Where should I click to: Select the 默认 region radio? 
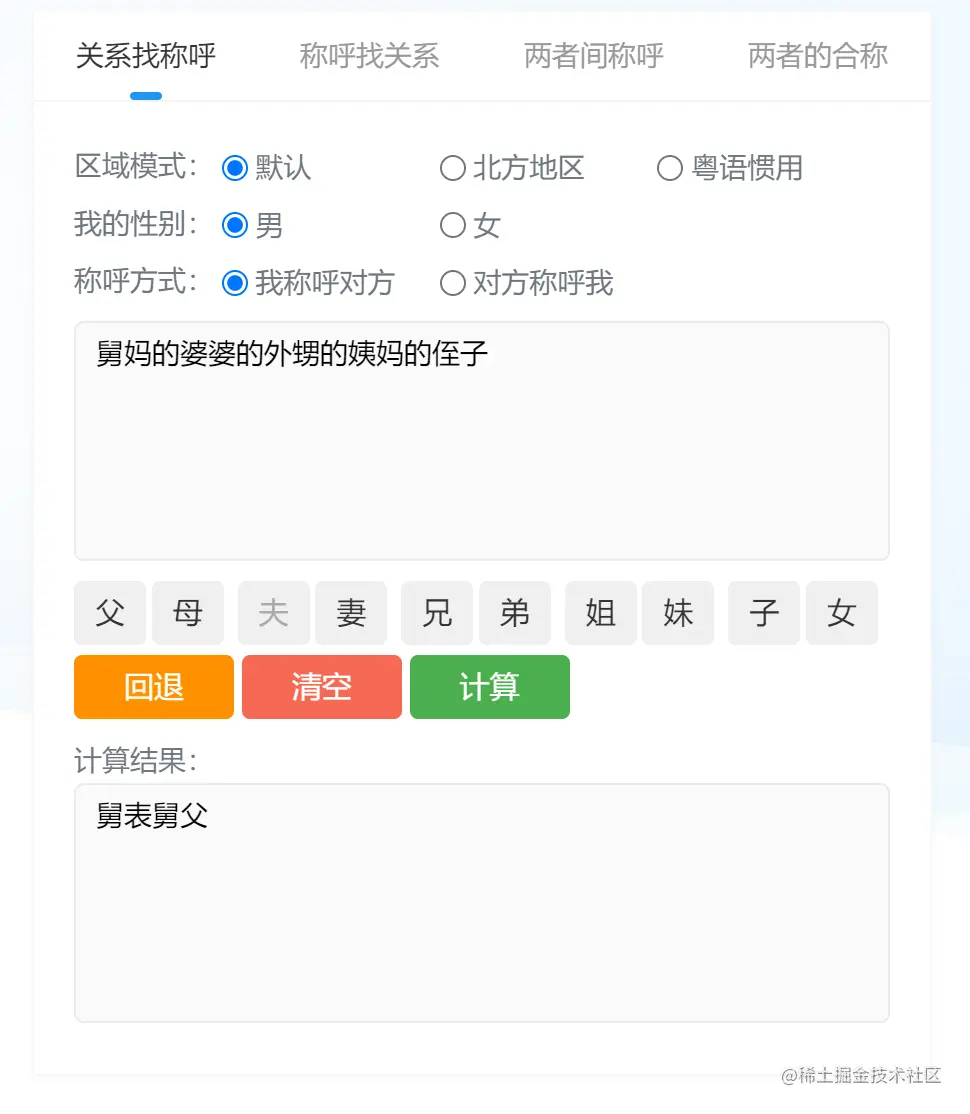coord(266,168)
